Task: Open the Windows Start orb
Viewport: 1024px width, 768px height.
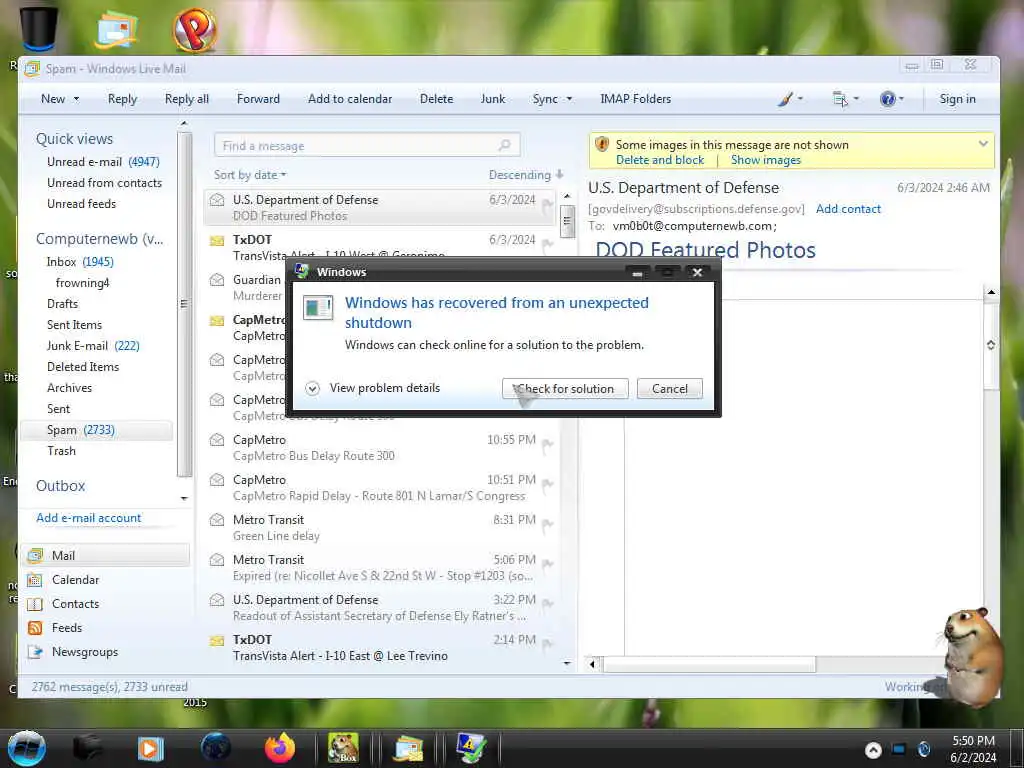Action: (x=26, y=748)
